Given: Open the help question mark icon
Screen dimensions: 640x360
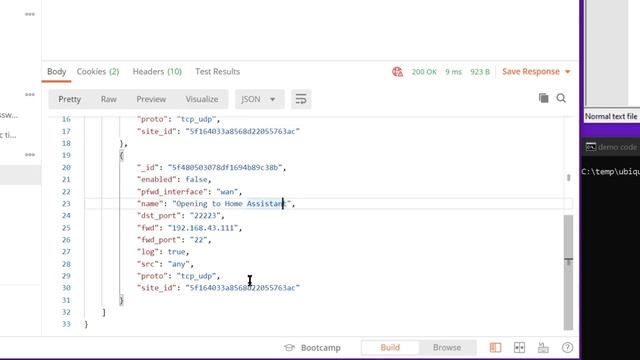Looking at the screenshot, I should [567, 348].
